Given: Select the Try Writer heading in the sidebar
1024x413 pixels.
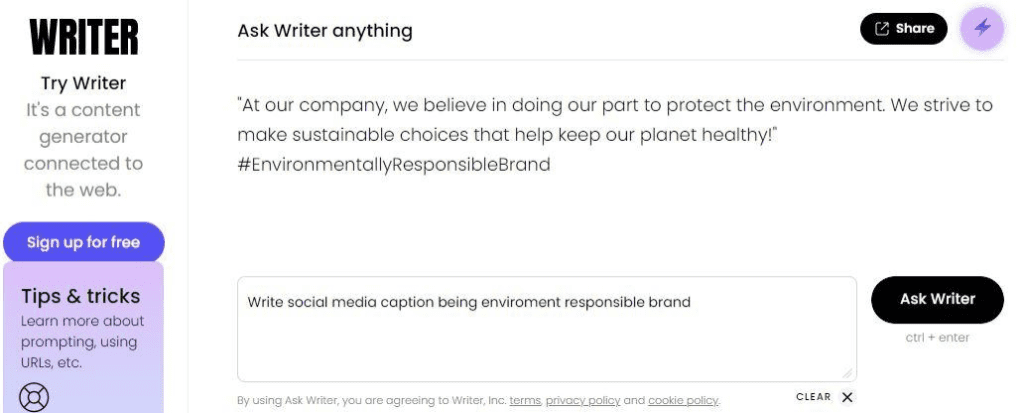Looking at the screenshot, I should tap(84, 83).
